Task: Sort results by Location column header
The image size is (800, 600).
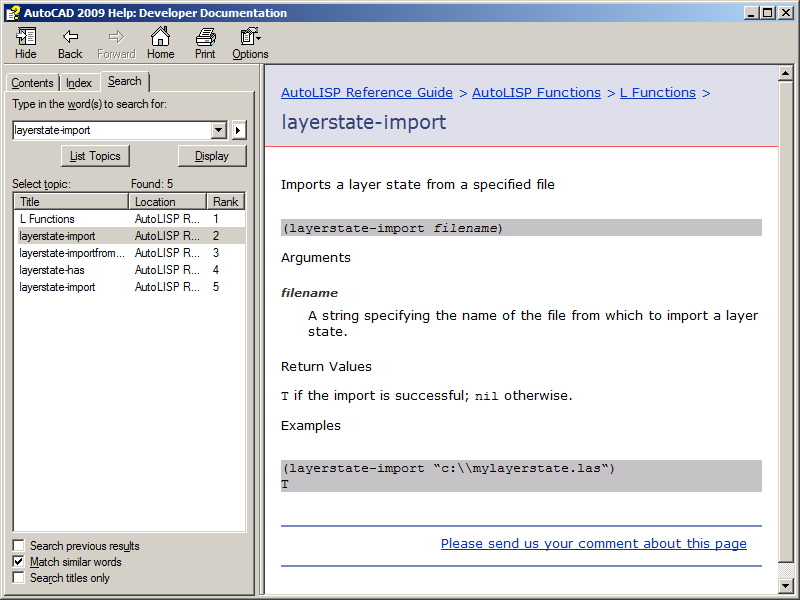Action: tap(167, 202)
